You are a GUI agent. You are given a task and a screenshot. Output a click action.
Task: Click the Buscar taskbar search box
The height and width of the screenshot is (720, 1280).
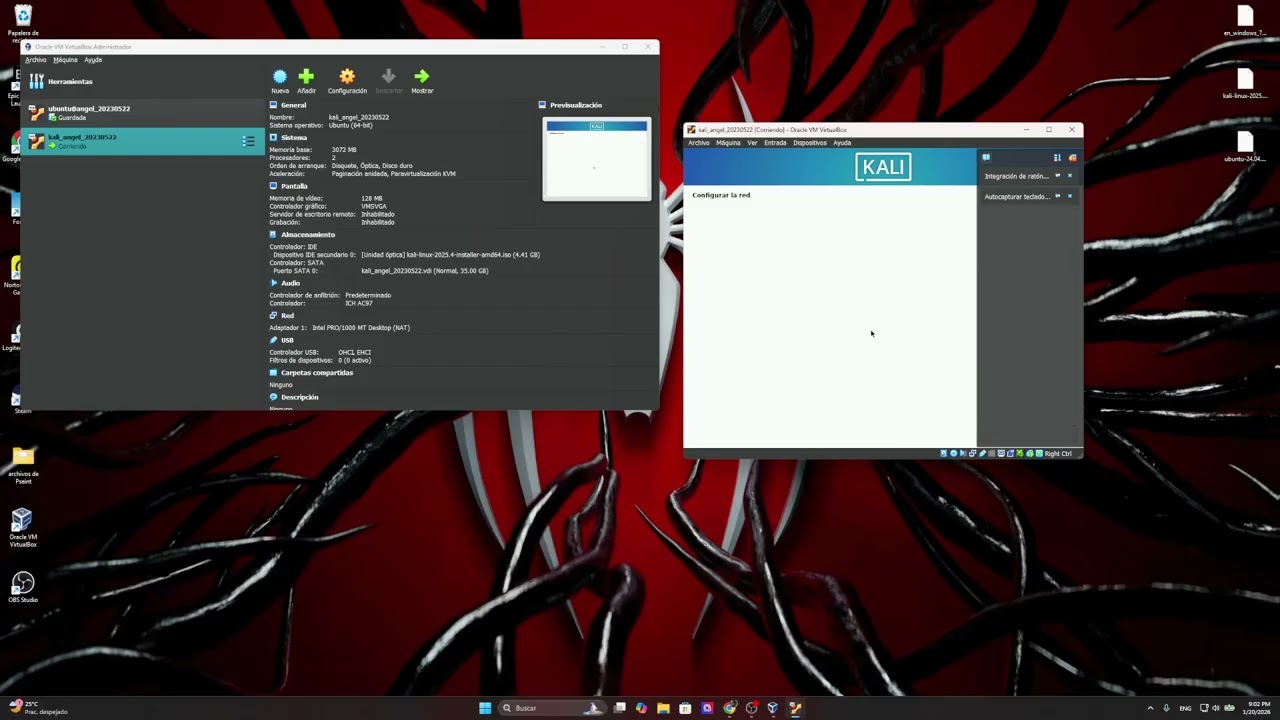tap(551, 708)
